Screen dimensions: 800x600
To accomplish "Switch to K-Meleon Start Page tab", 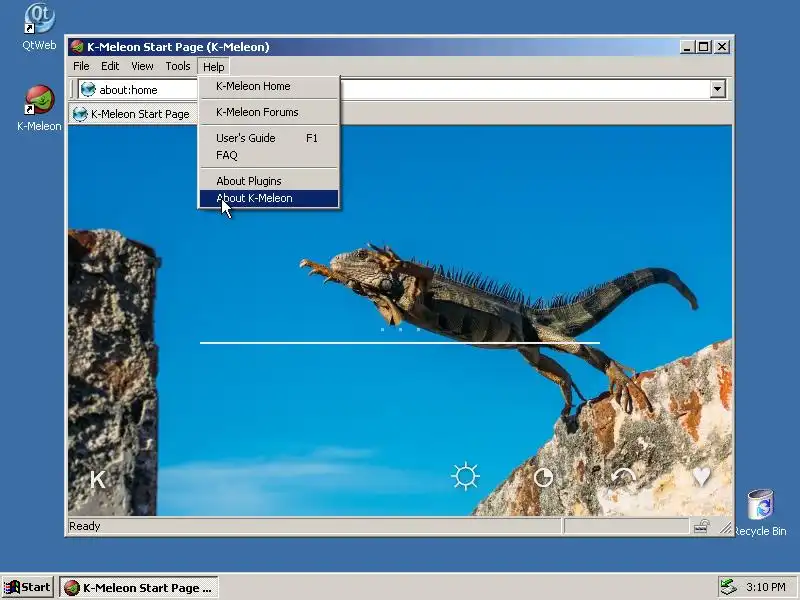I will (132, 114).
